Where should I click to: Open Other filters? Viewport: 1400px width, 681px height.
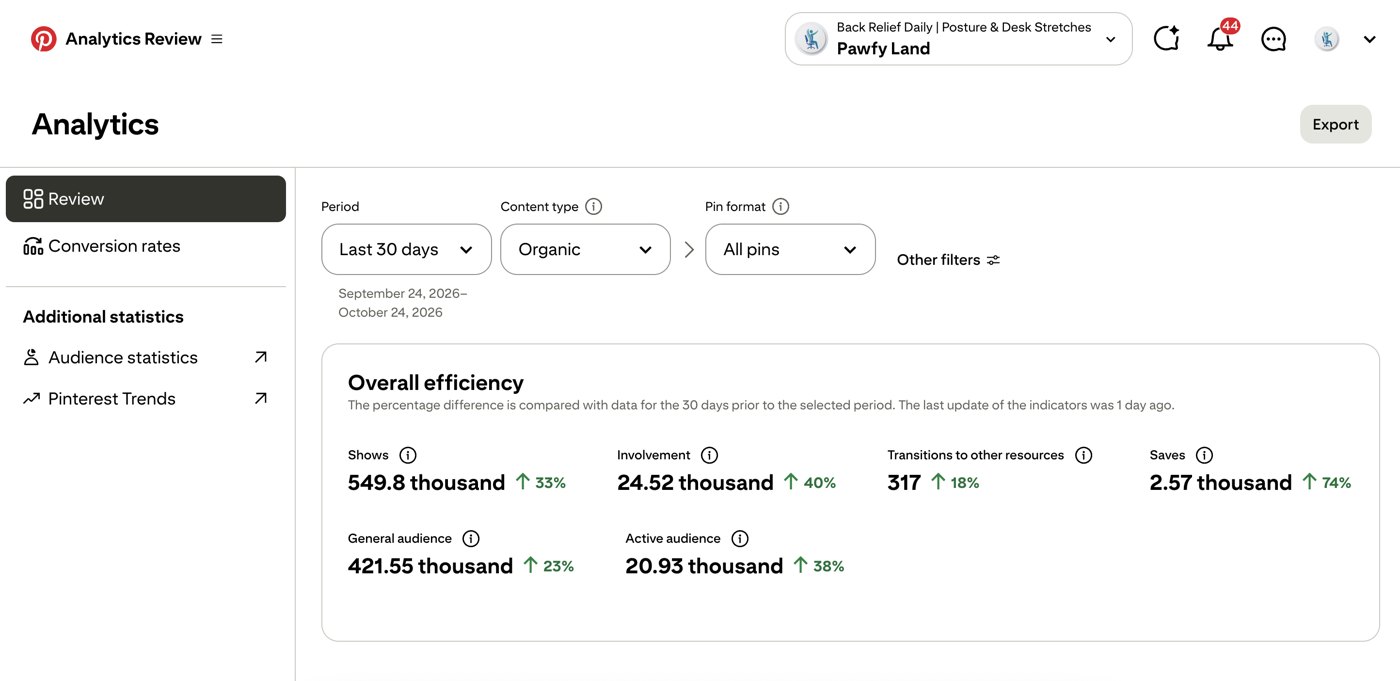(948, 260)
